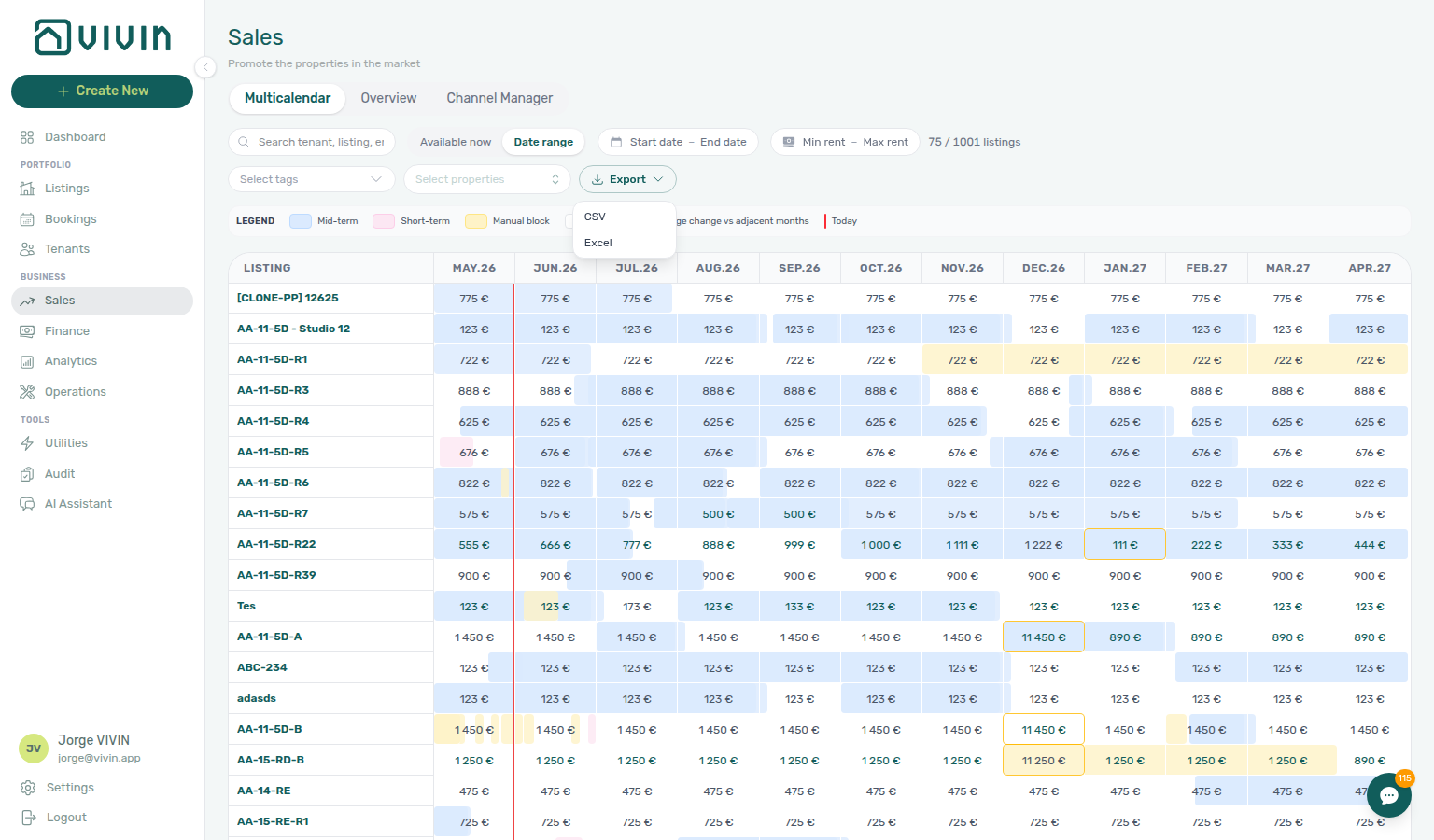Open the Tenants people icon
The width and height of the screenshot is (1434, 840).
tap(27, 249)
